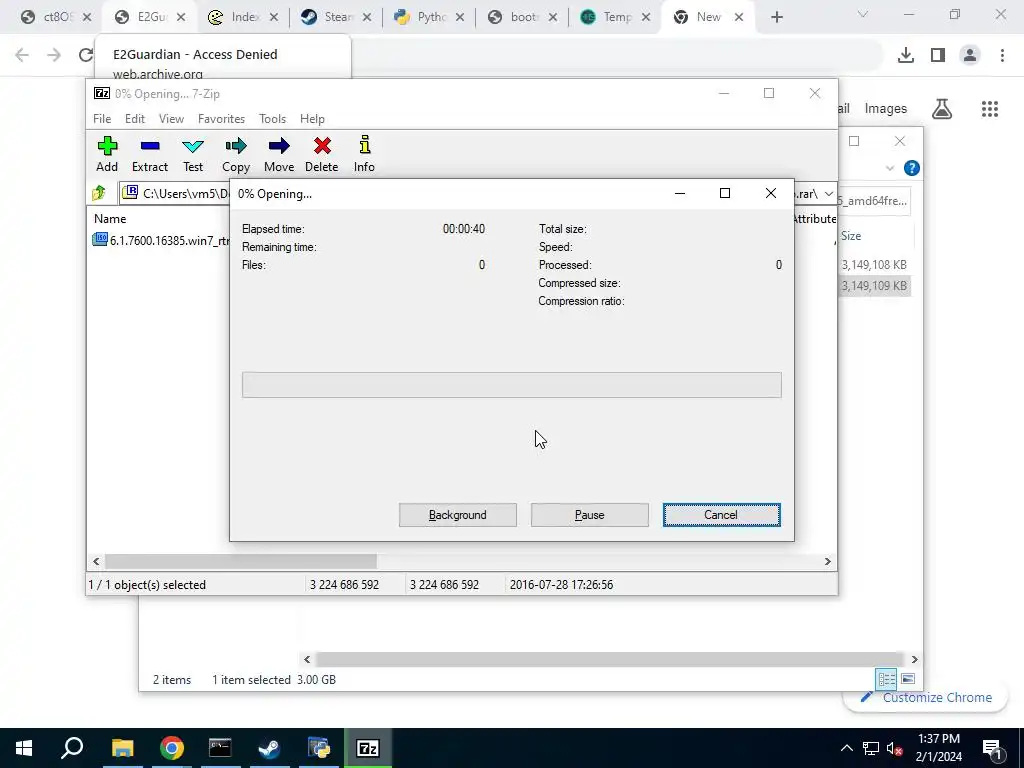The image size is (1024, 768).
Task: Click the up-folder icon beside address bar
Action: pyautogui.click(x=99, y=193)
